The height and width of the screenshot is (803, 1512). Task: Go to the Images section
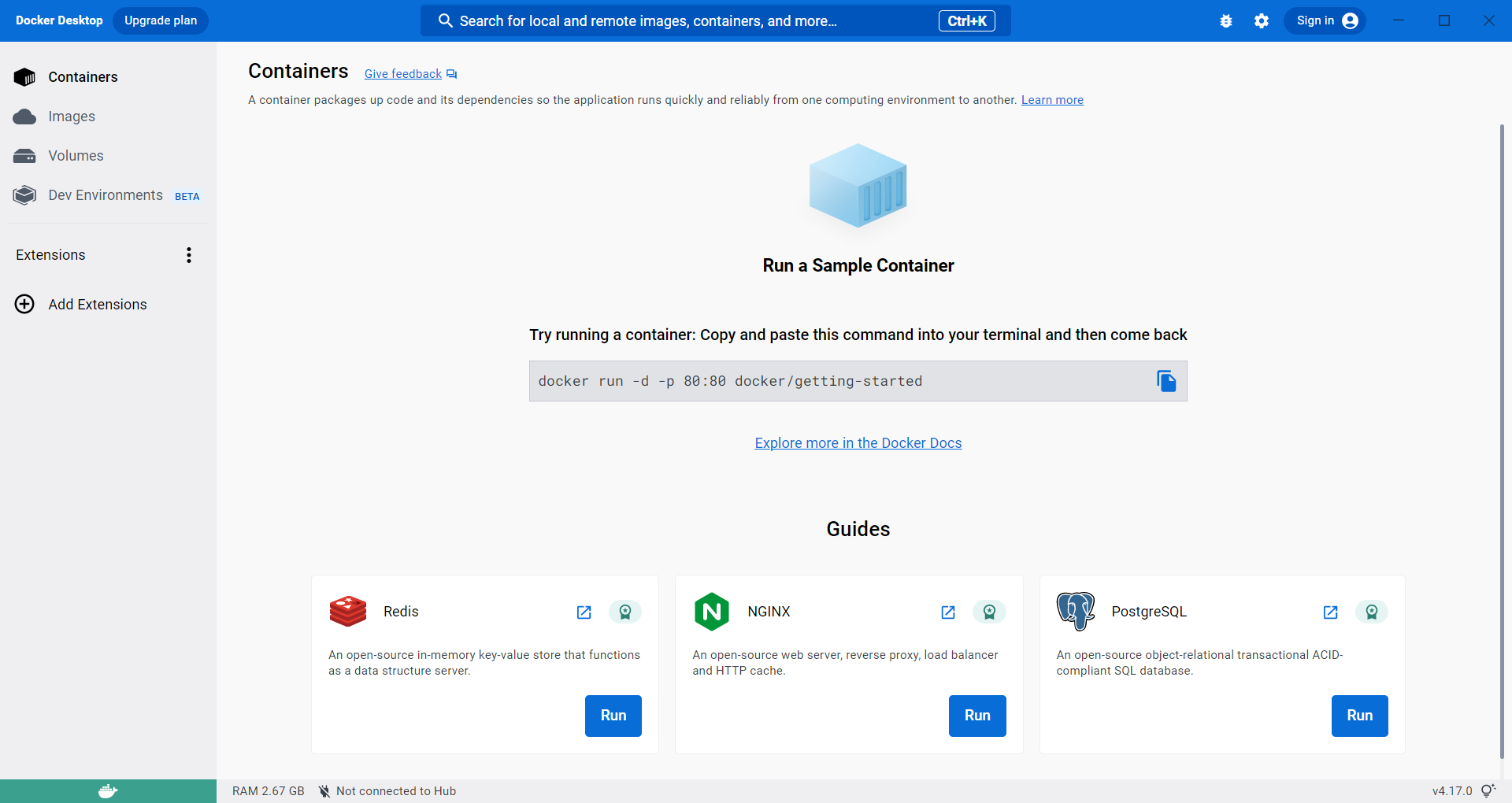(72, 117)
